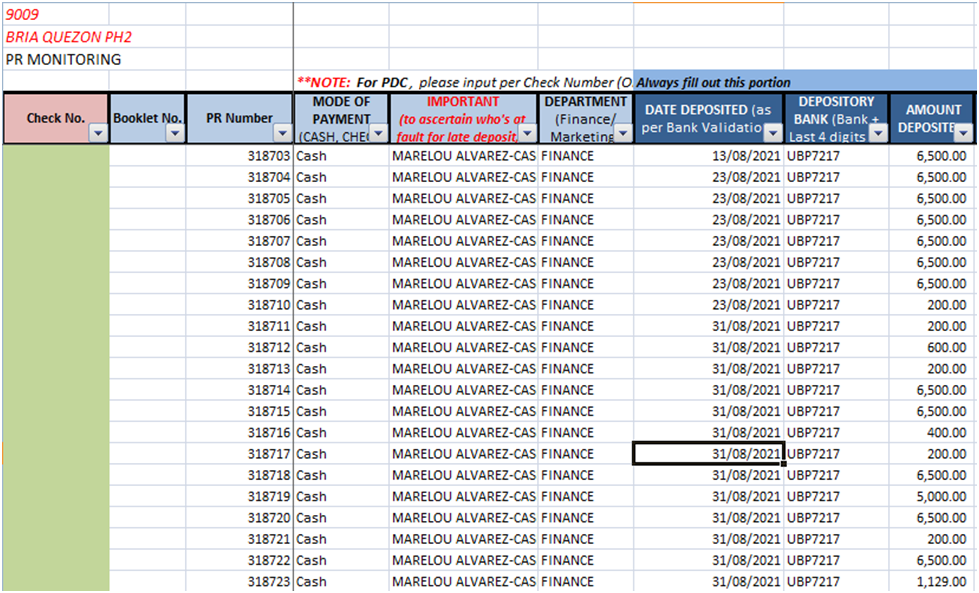The width and height of the screenshot is (979, 593).
Task: Open the PR Number column filter dropdown
Action: coord(282,132)
